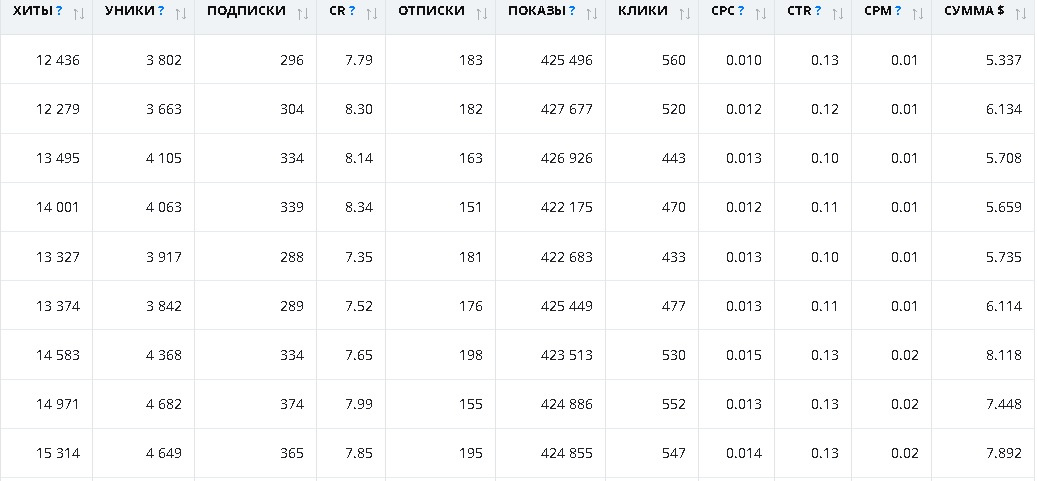
Task: Click the ПОДПИСКИ column header label
Action: [x=246, y=11]
